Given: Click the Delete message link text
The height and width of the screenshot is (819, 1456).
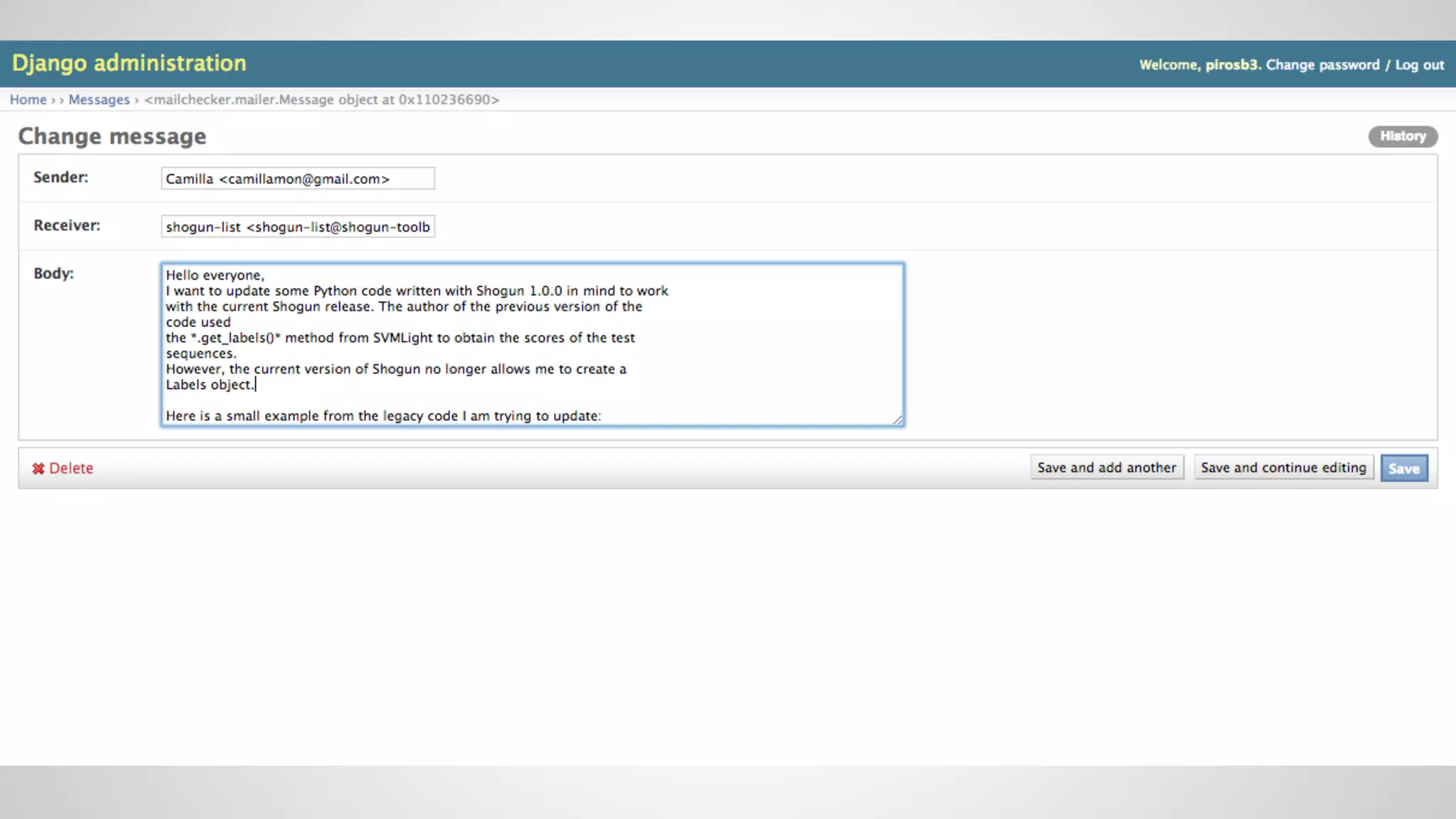Looking at the screenshot, I should click(71, 469).
